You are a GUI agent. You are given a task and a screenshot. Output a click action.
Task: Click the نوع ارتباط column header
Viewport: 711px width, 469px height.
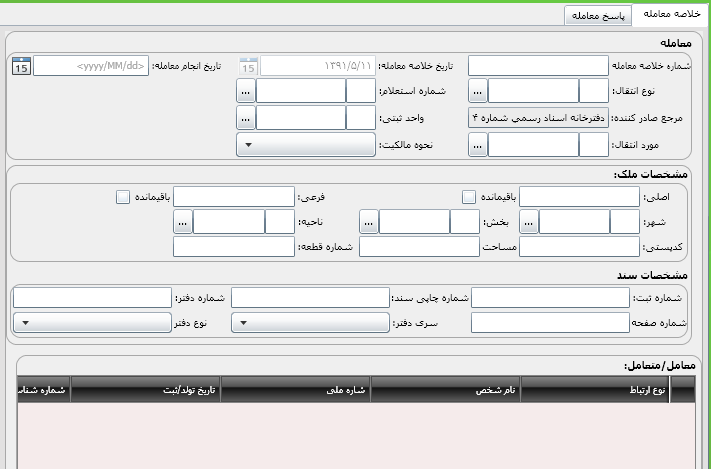click(594, 390)
